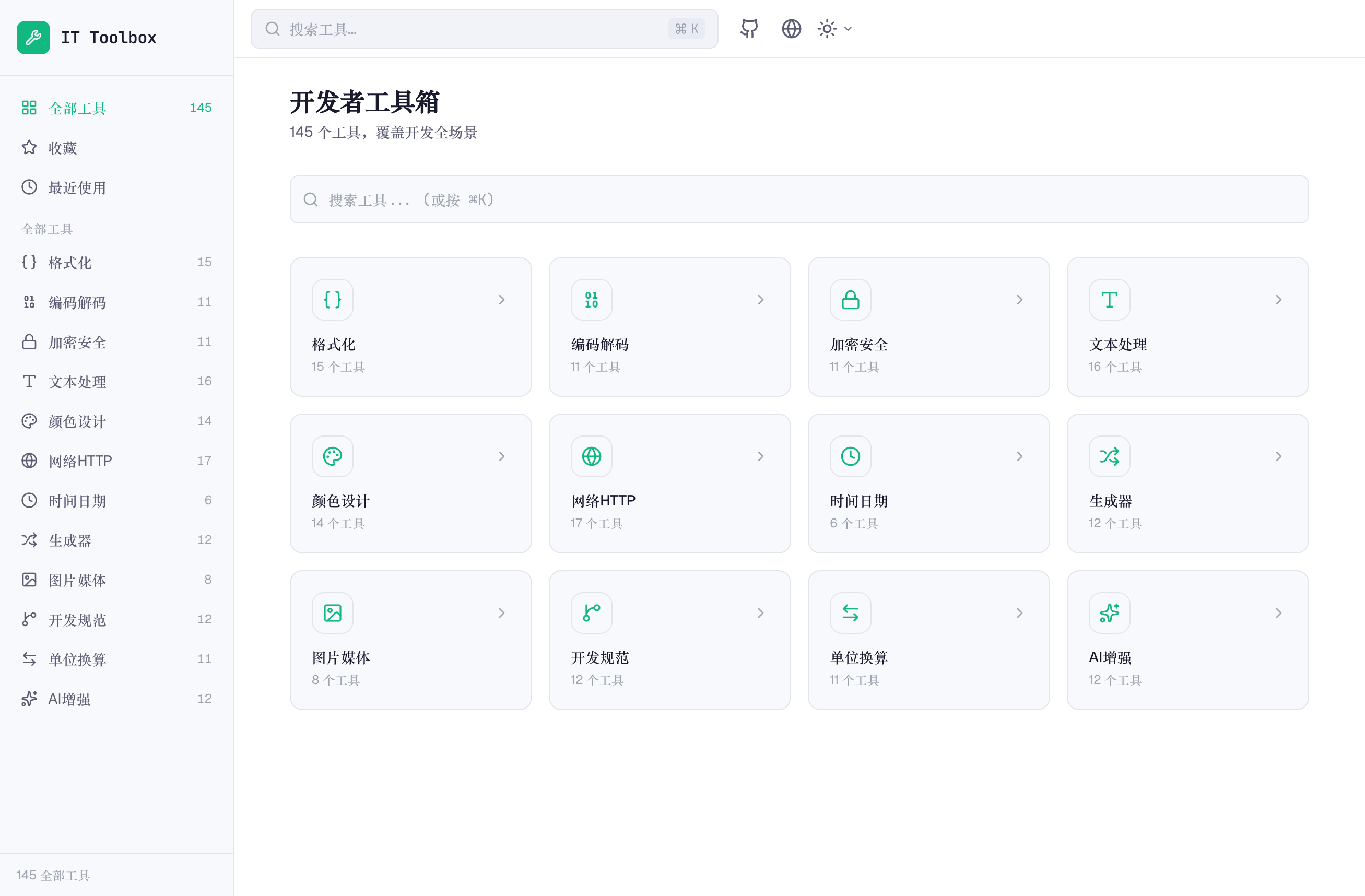Click the 编码解码 card binary icon
Image resolution: width=1365 pixels, height=896 pixels.
coord(591,299)
